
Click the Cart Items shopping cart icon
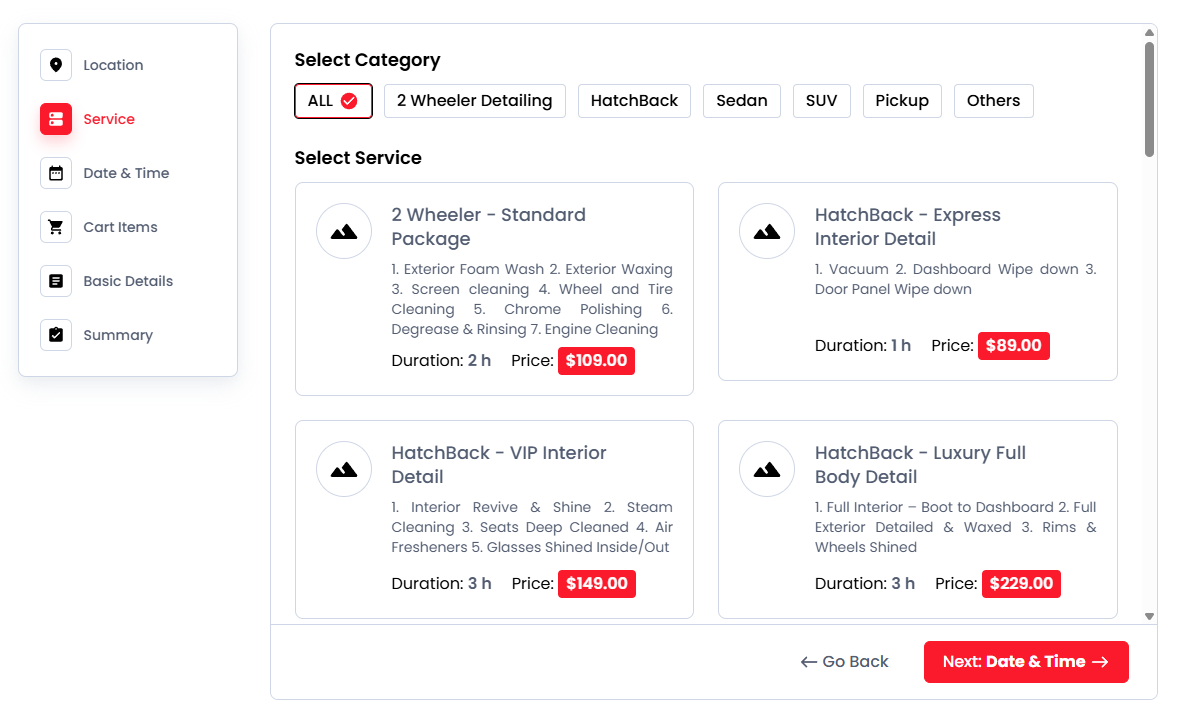(56, 227)
